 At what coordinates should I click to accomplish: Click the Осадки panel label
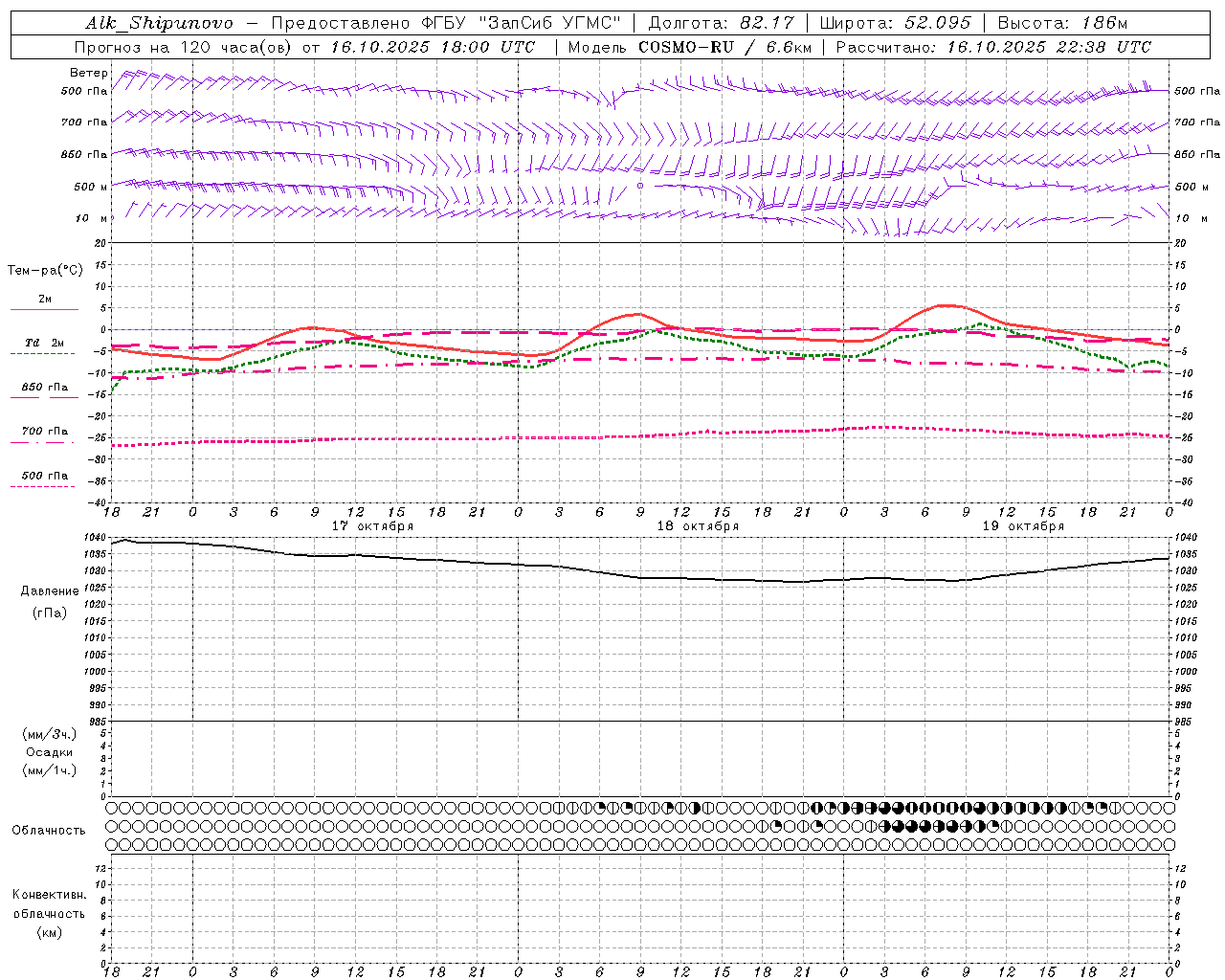pyautogui.click(x=50, y=752)
